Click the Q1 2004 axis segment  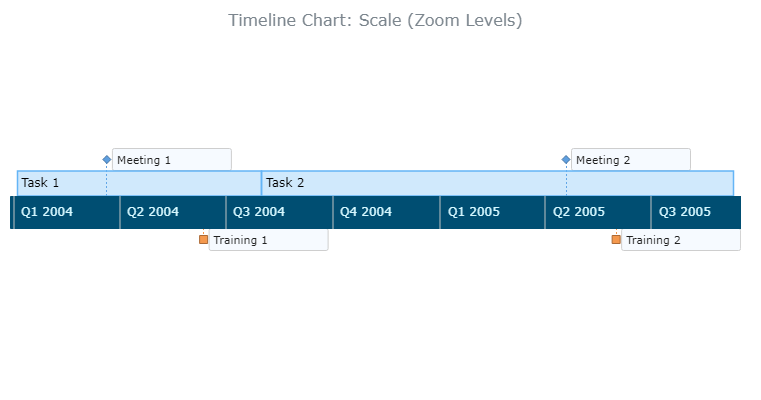(x=67, y=212)
